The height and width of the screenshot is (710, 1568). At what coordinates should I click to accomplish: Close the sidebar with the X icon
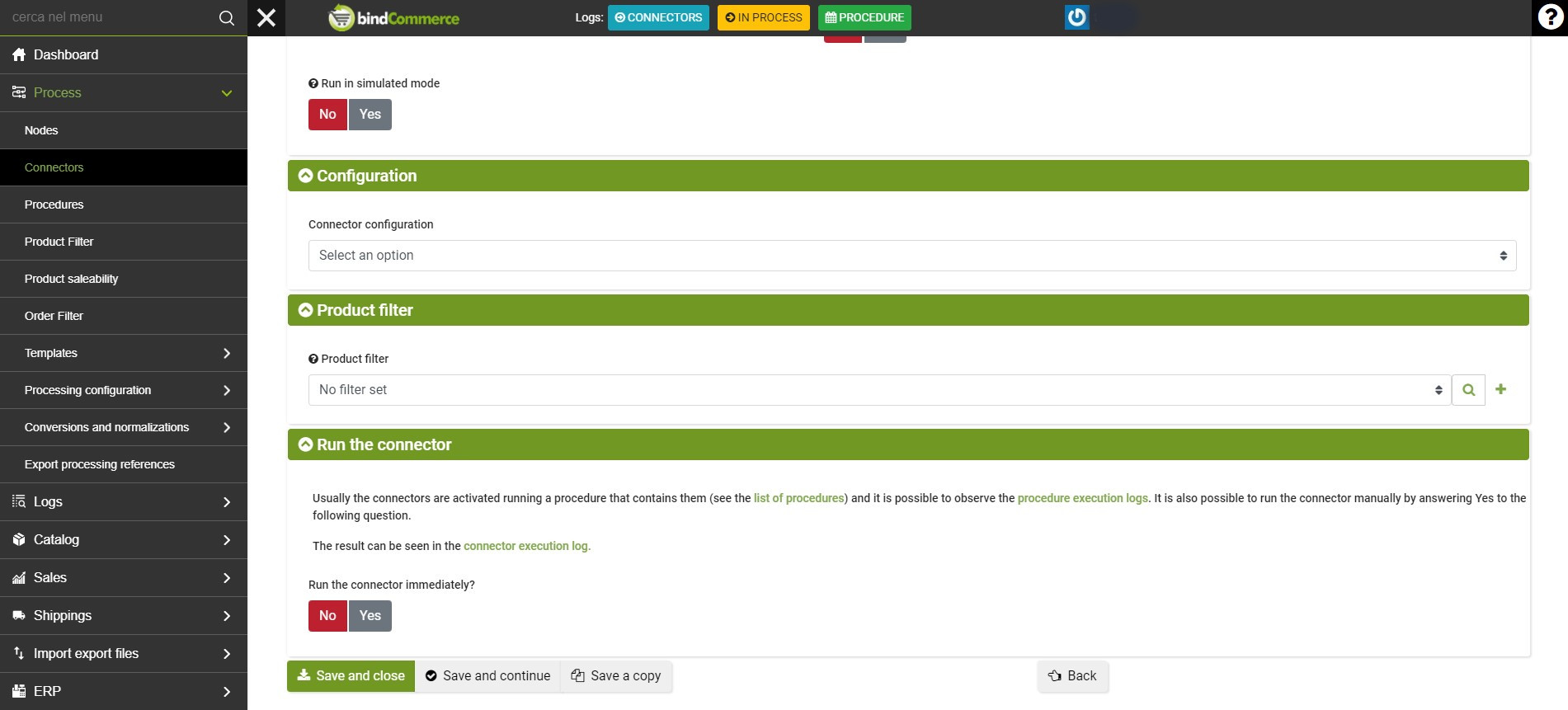click(x=266, y=17)
